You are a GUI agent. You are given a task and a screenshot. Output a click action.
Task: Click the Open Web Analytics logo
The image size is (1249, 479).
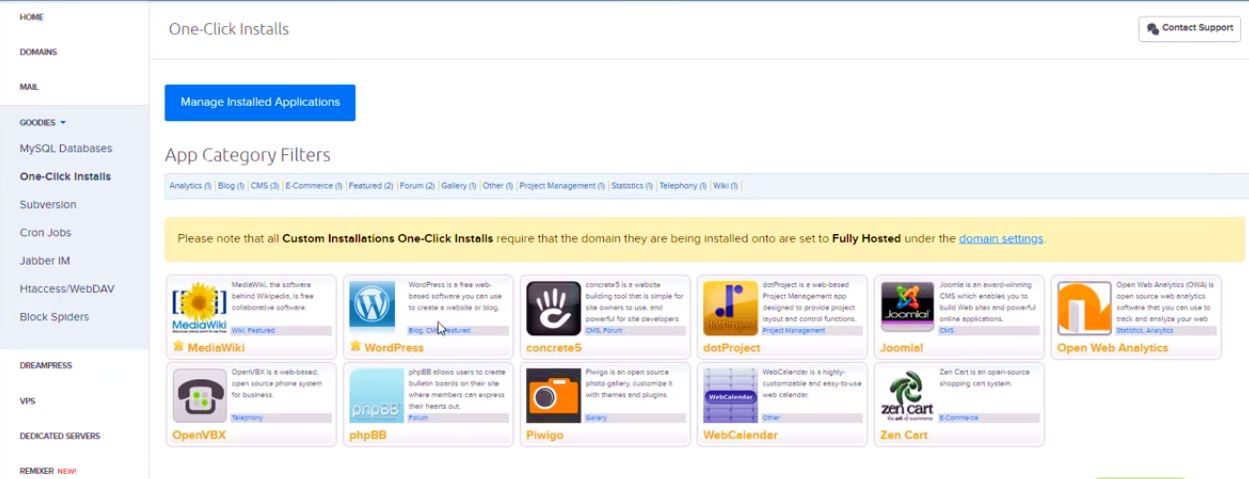(x=1084, y=308)
